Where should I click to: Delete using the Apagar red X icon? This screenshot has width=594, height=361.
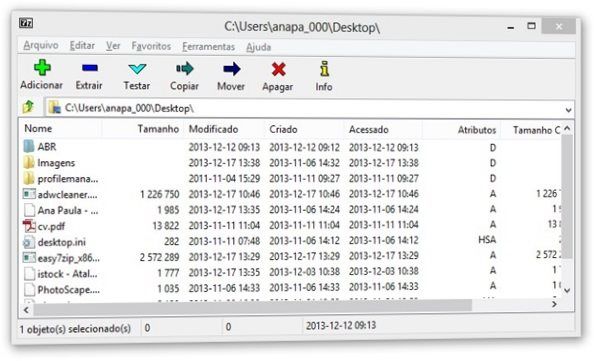[x=278, y=69]
